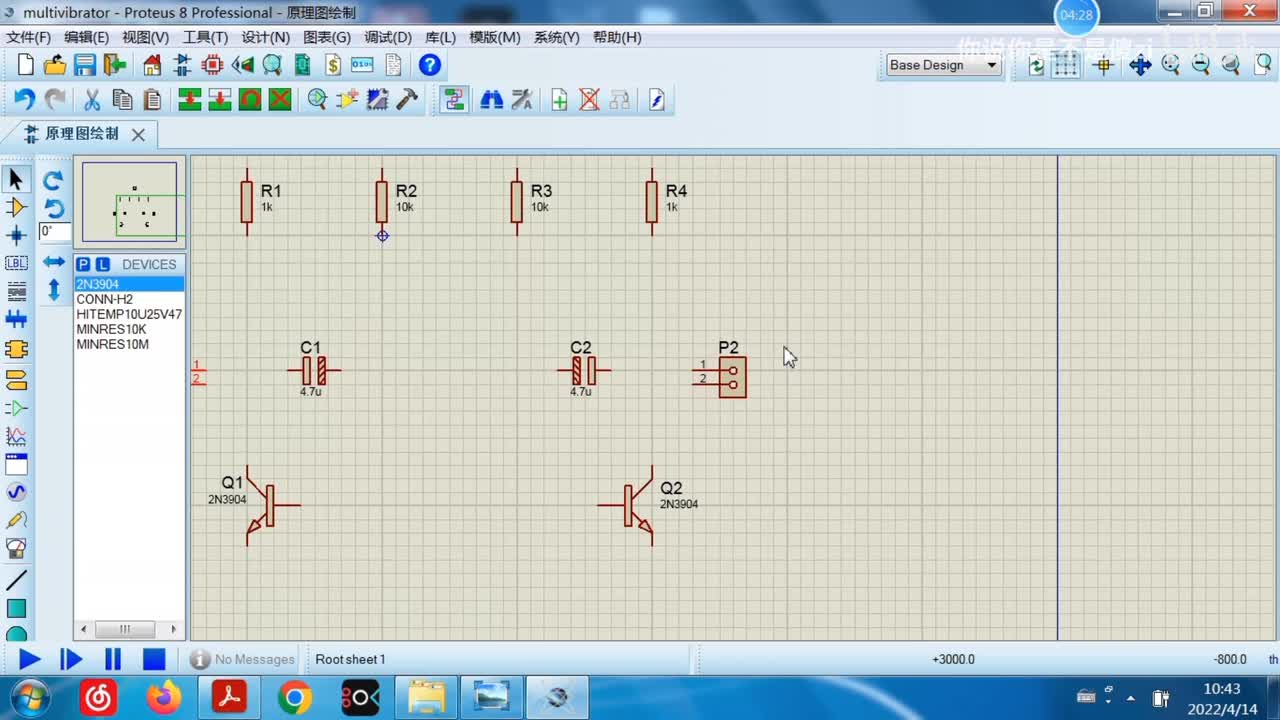Open the 设计(N) menu
The height and width of the screenshot is (720, 1280).
(x=266, y=37)
